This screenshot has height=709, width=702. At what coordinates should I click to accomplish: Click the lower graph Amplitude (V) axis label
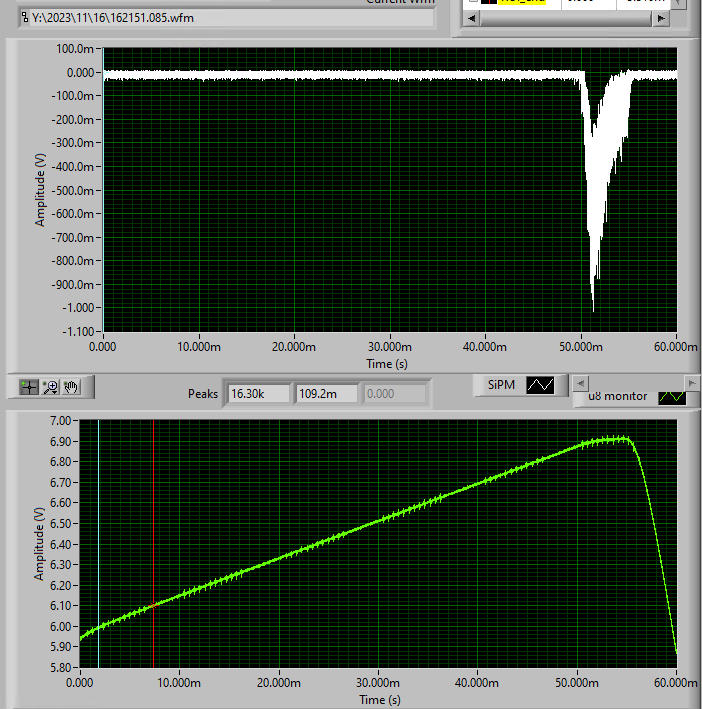[x=39, y=544]
